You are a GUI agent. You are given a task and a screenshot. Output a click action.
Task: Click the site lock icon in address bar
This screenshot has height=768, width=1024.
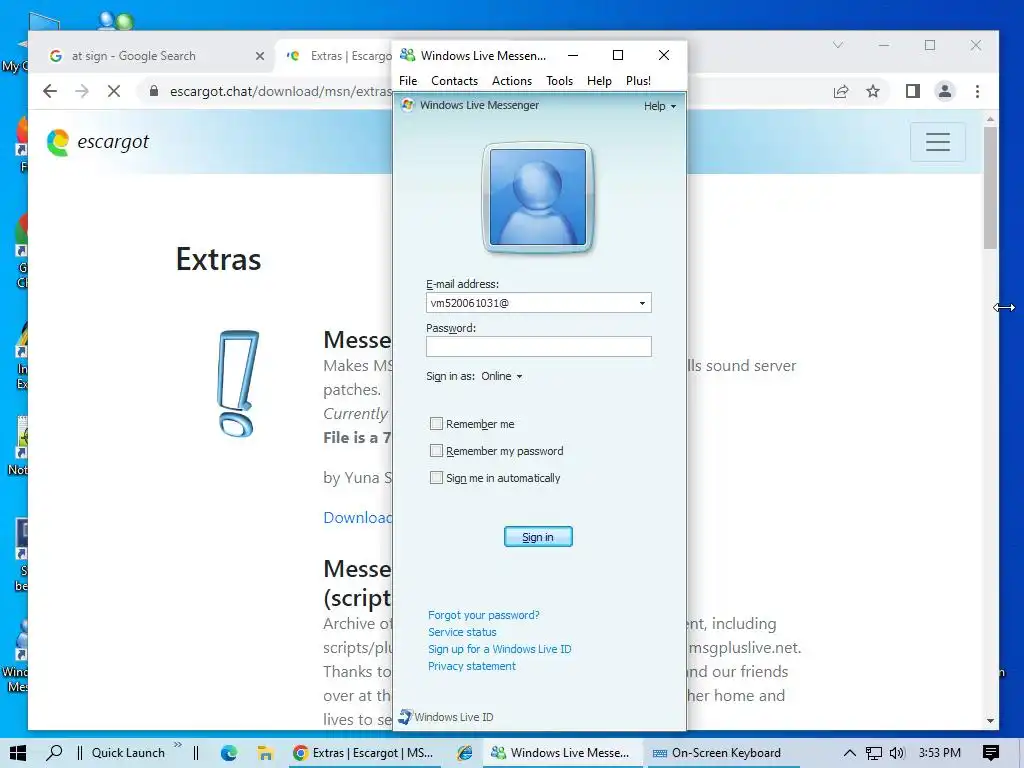tap(153, 91)
